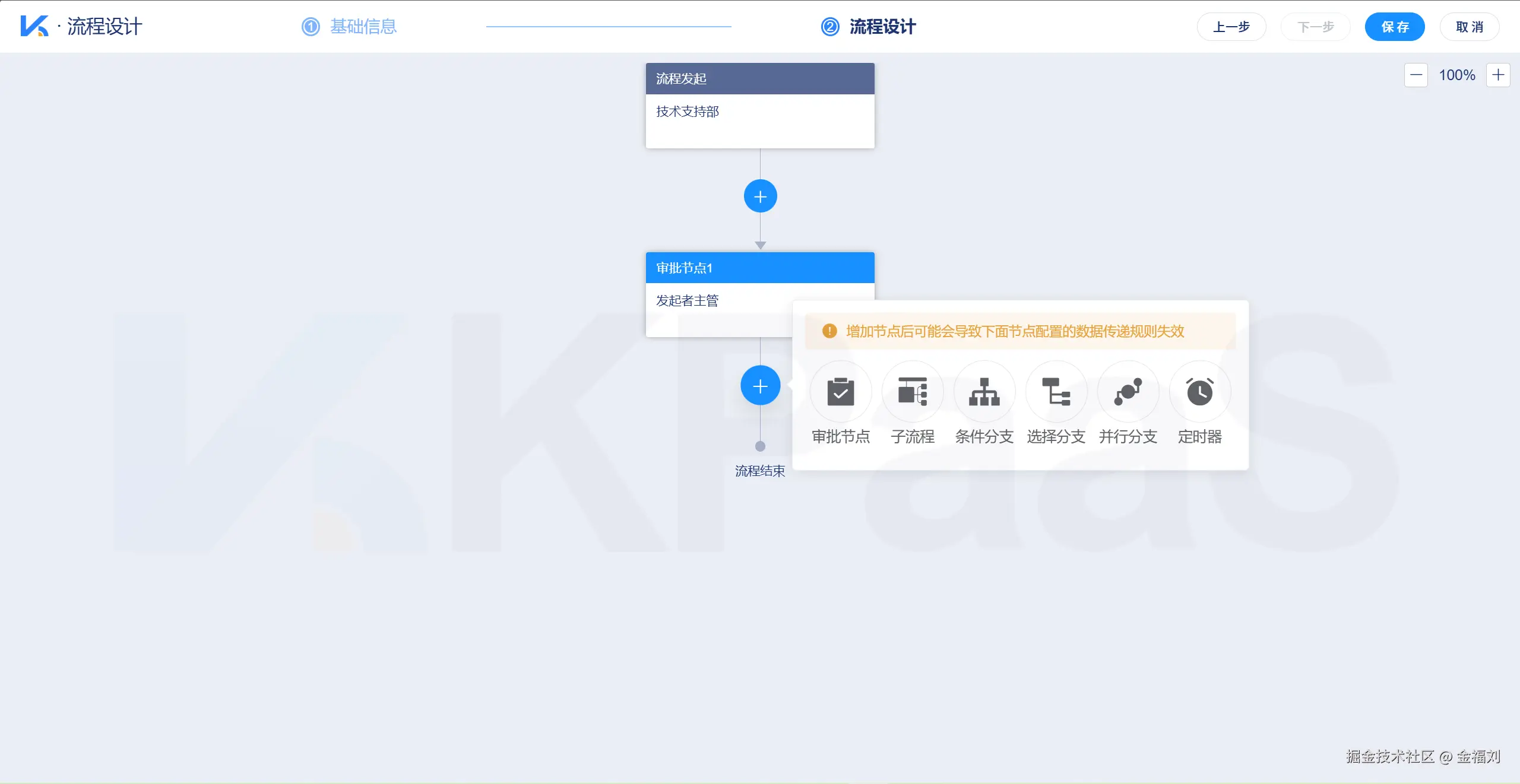This screenshot has width=1520, height=784.
Task: Insert a timer (定时器) node
Action: 1199,392
